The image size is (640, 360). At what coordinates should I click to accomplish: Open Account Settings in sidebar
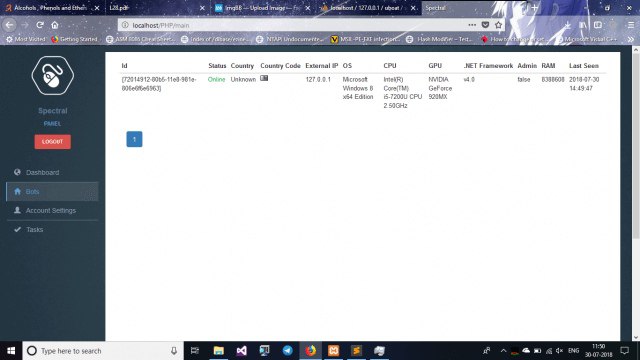tap(52, 211)
